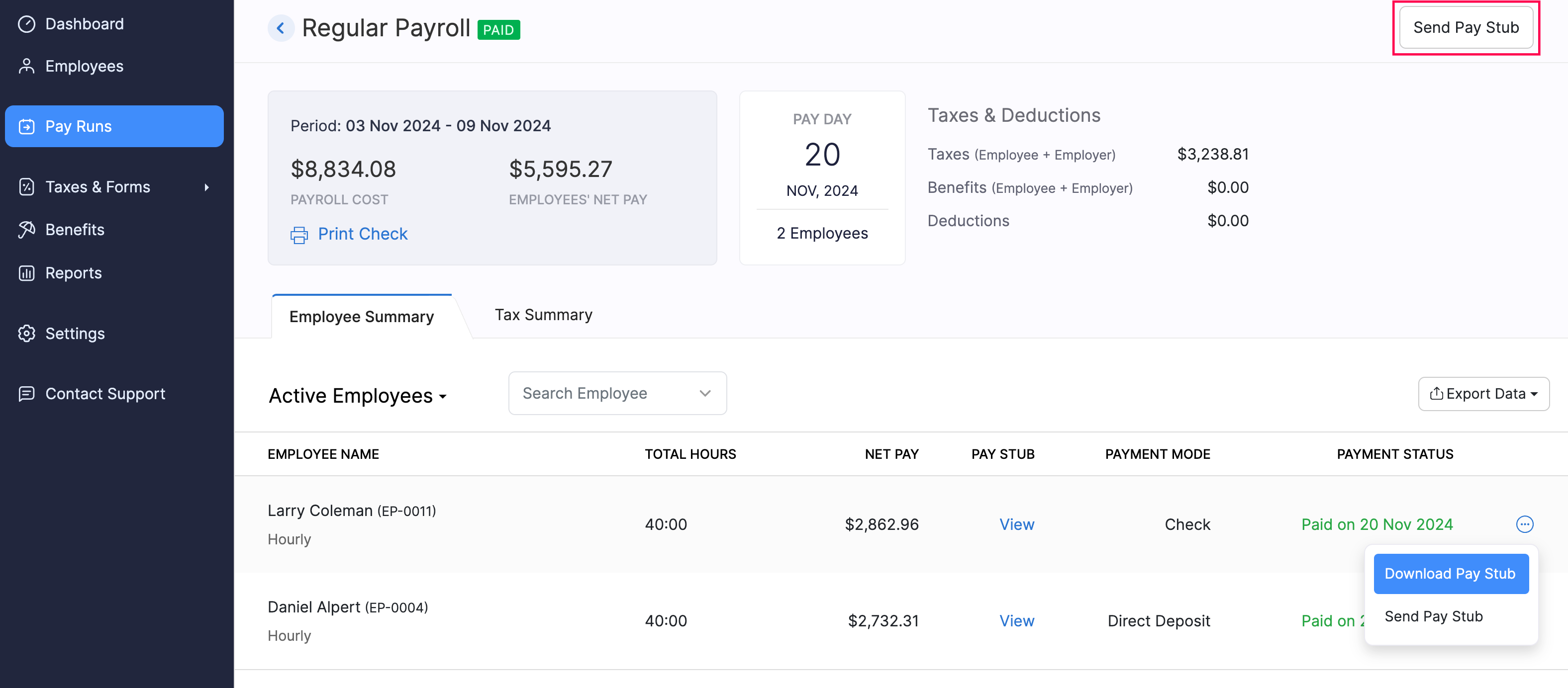1568x688 pixels.
Task: Click the Pay Runs sidebar icon
Action: tap(27, 126)
